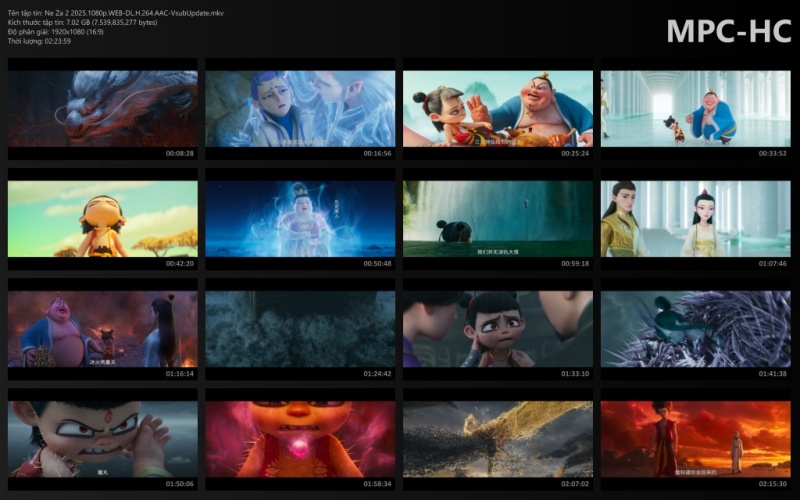The width and height of the screenshot is (800, 500).
Task: Select the thumbnail stamped 01:41:38
Action: (x=695, y=329)
